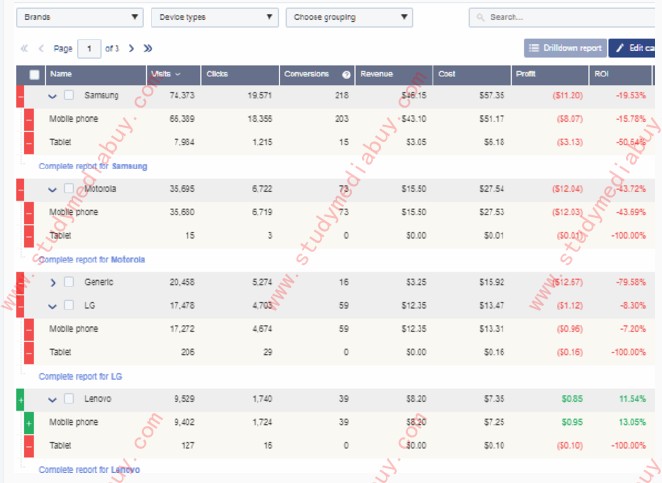Click Samsung ROI value -19.53%
The image size is (662, 483).
click(x=630, y=95)
